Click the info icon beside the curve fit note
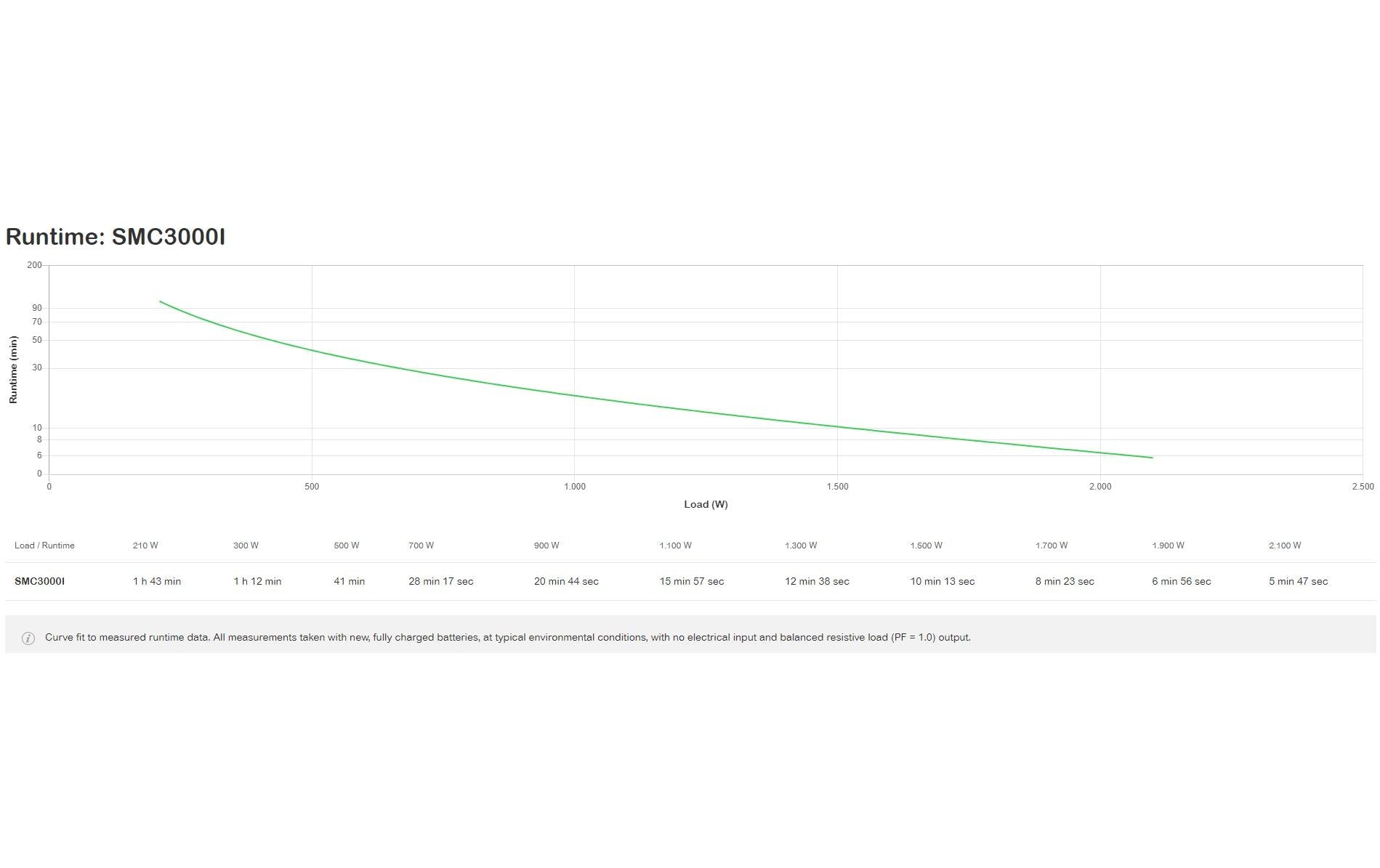The height and width of the screenshot is (868, 1380). [x=28, y=638]
